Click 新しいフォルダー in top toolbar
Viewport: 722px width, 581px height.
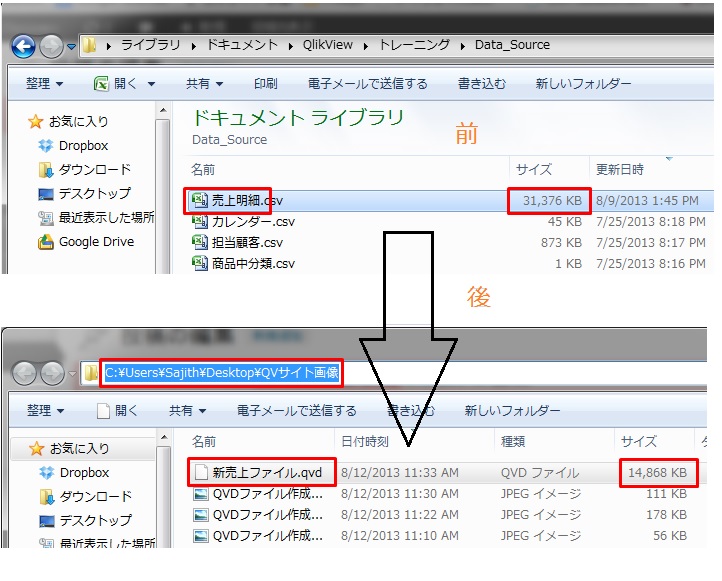(x=583, y=84)
